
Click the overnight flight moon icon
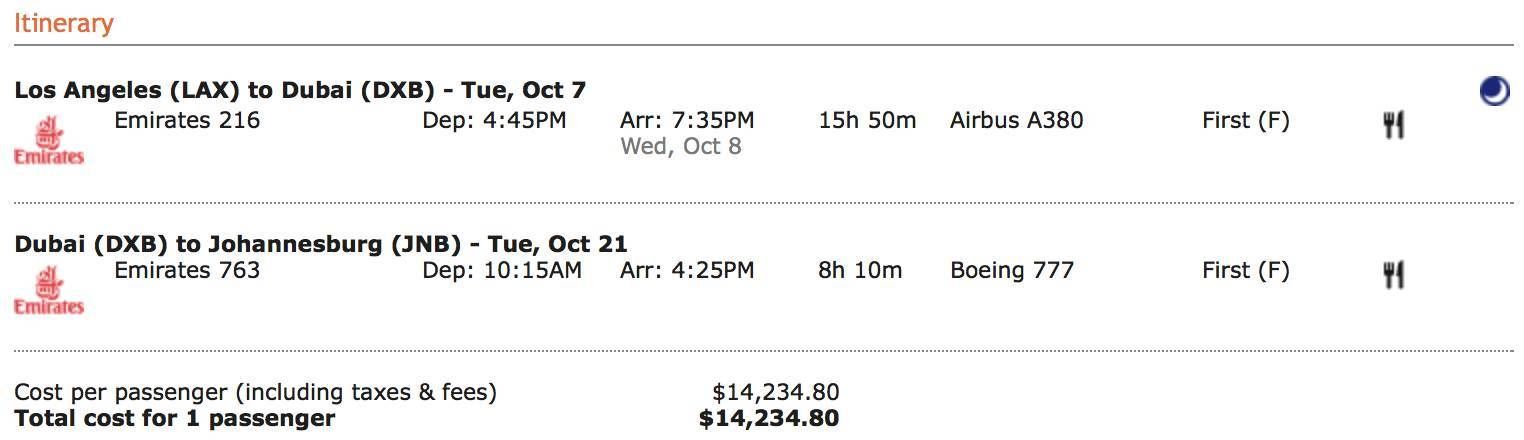[x=1494, y=91]
